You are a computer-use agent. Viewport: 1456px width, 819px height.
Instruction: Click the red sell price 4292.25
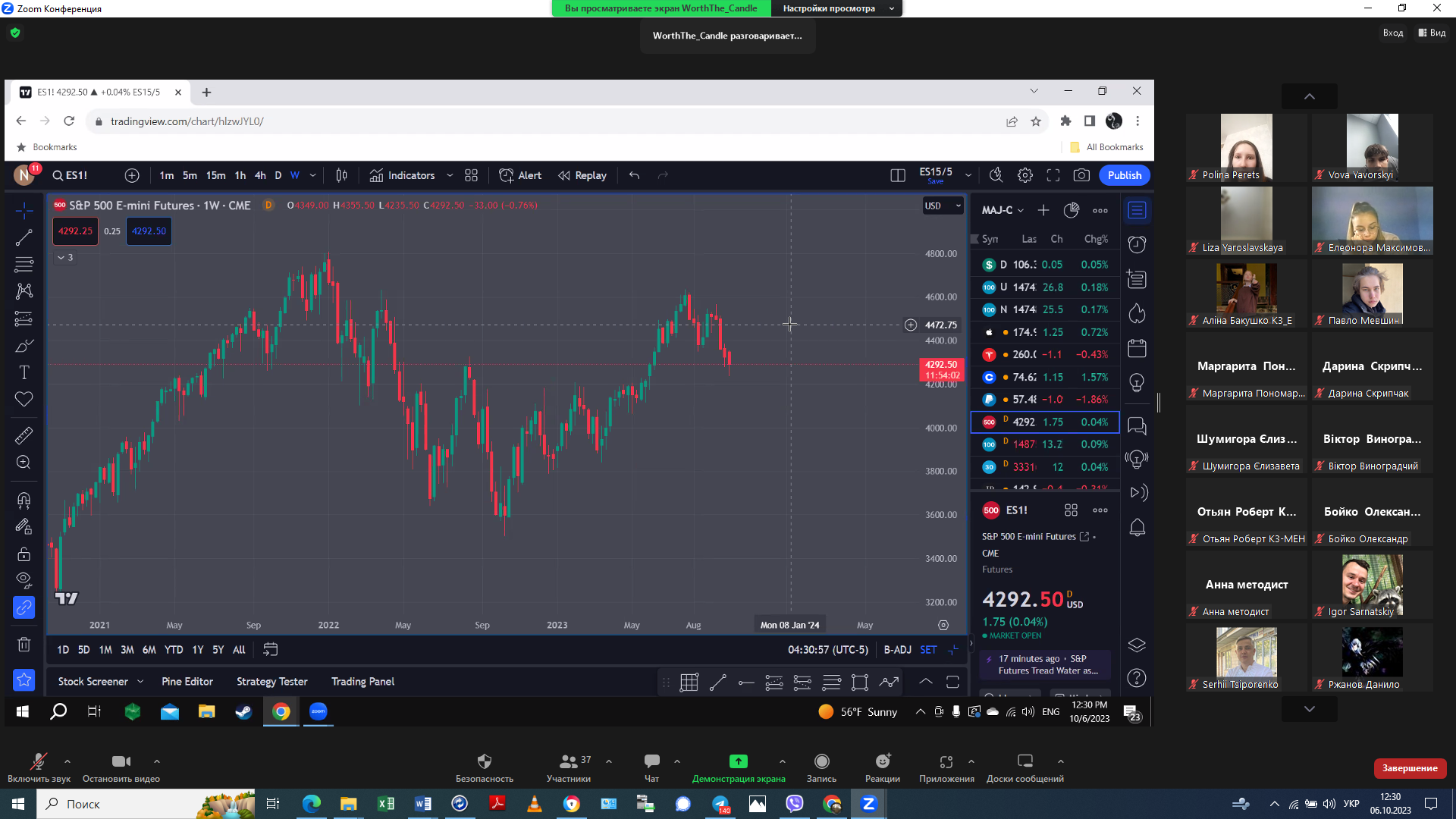(75, 231)
